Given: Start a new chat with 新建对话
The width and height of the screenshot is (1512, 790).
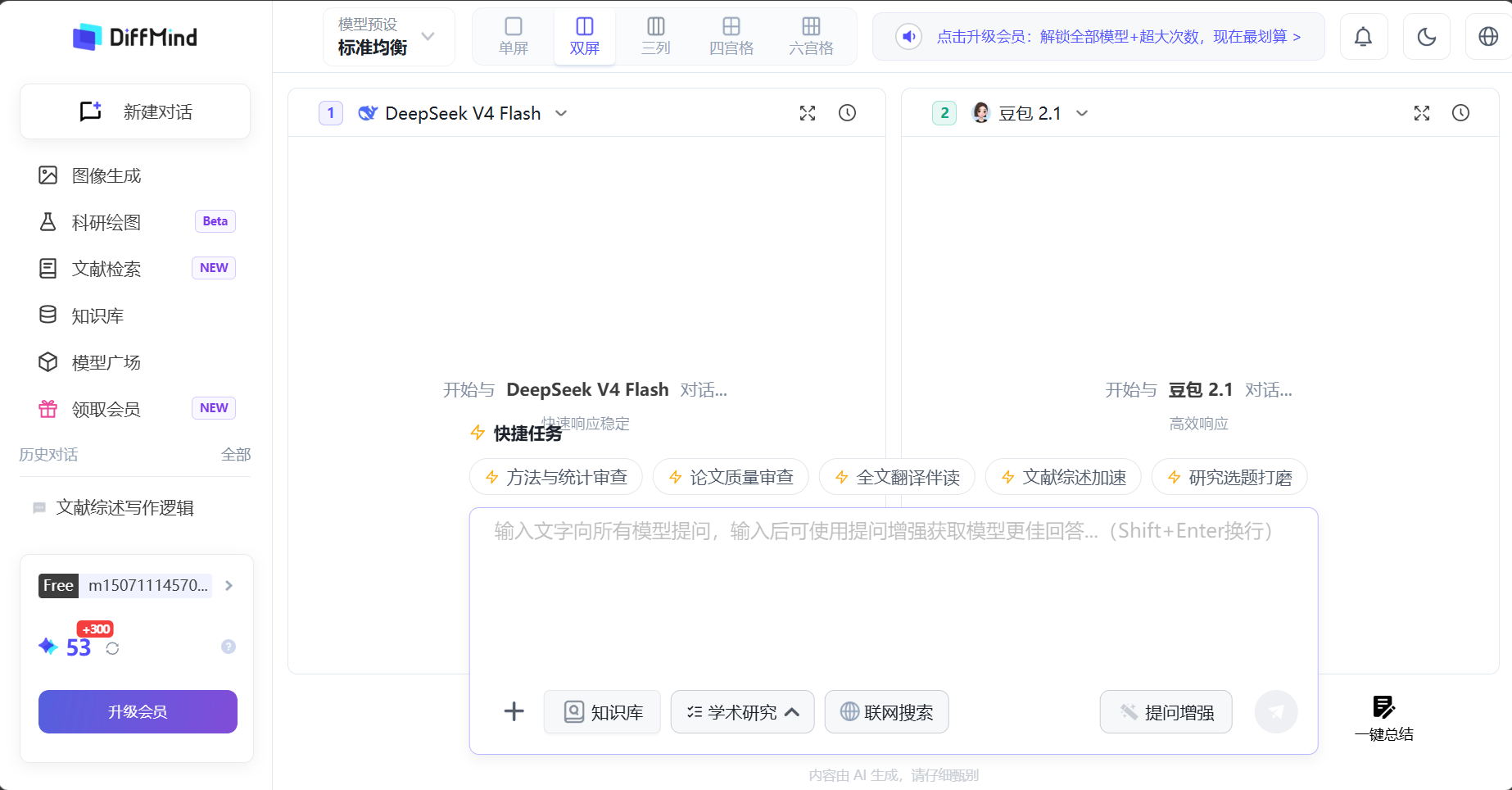Looking at the screenshot, I should (x=135, y=111).
